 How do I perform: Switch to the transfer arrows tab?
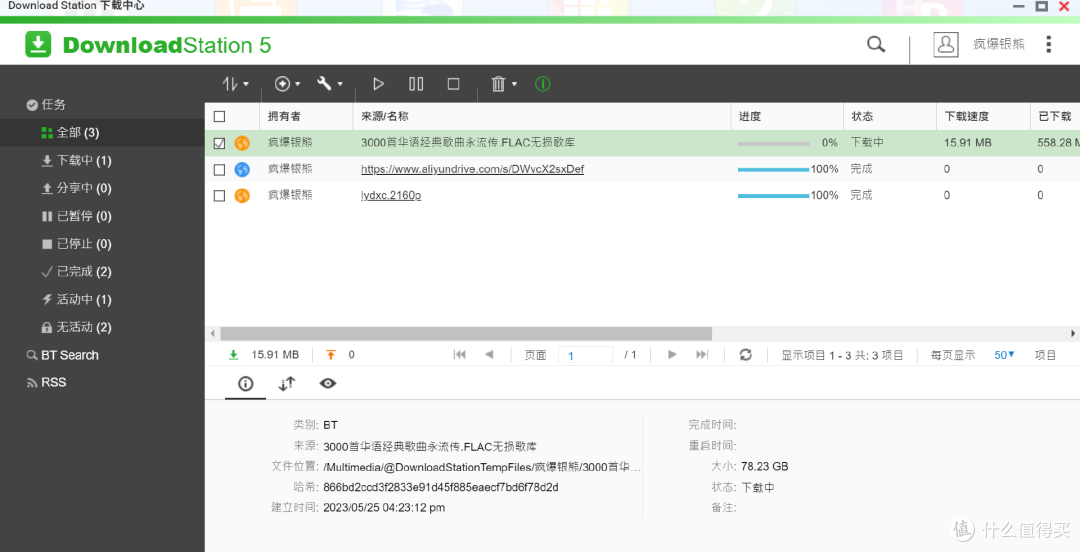(x=287, y=384)
